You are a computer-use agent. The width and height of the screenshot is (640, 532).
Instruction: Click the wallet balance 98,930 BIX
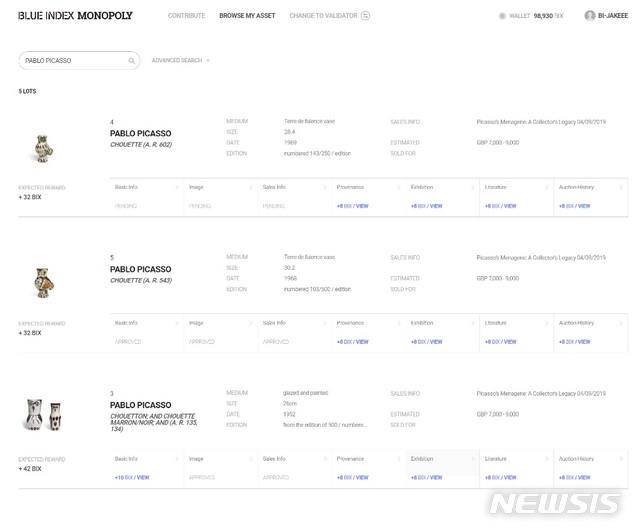(548, 16)
